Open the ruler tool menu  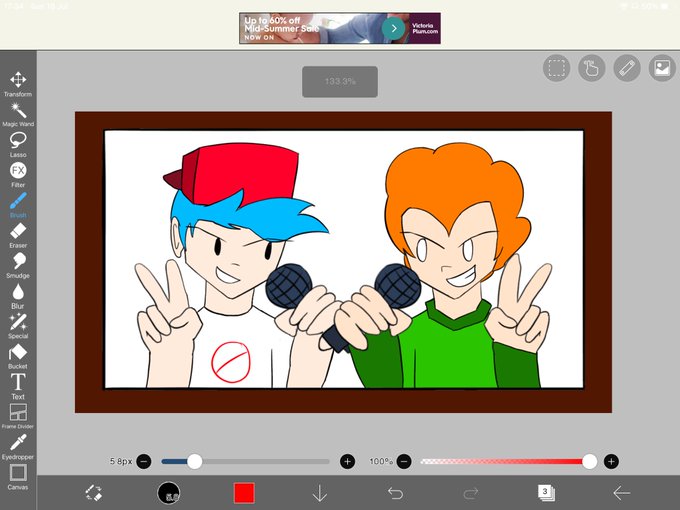point(627,68)
